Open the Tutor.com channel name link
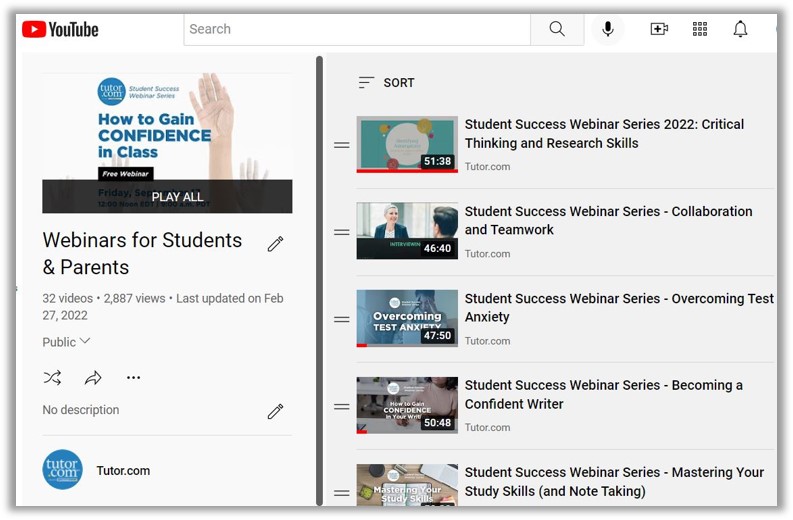The image size is (793, 520). coord(123,470)
